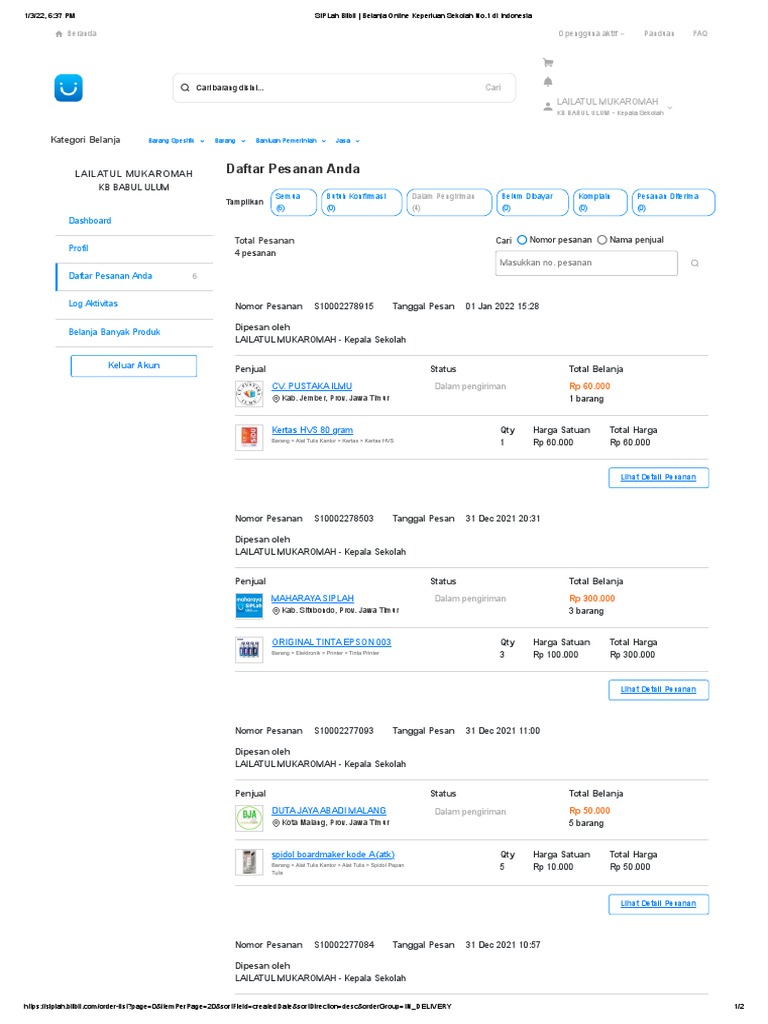Expand the Barang Spesifik category dropdown
768x1024 pixels.
(176, 141)
